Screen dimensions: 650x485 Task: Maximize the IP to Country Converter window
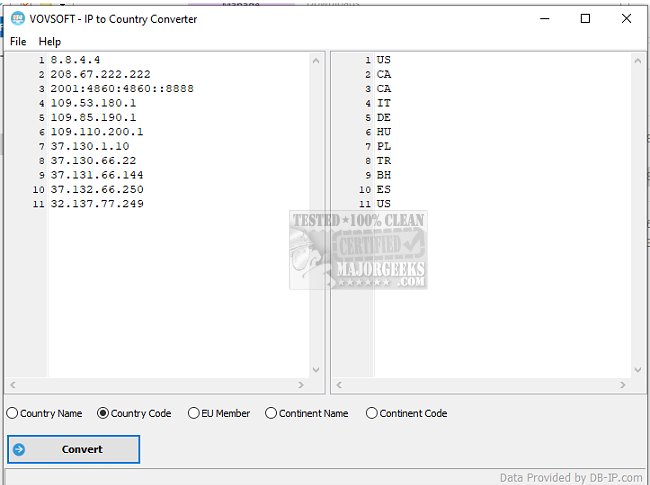(x=585, y=18)
